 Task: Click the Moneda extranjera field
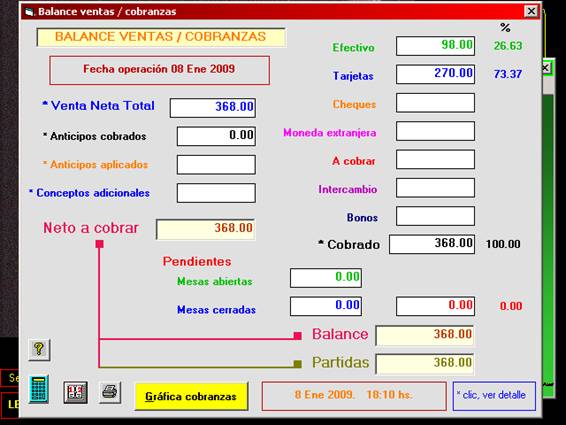click(x=435, y=131)
